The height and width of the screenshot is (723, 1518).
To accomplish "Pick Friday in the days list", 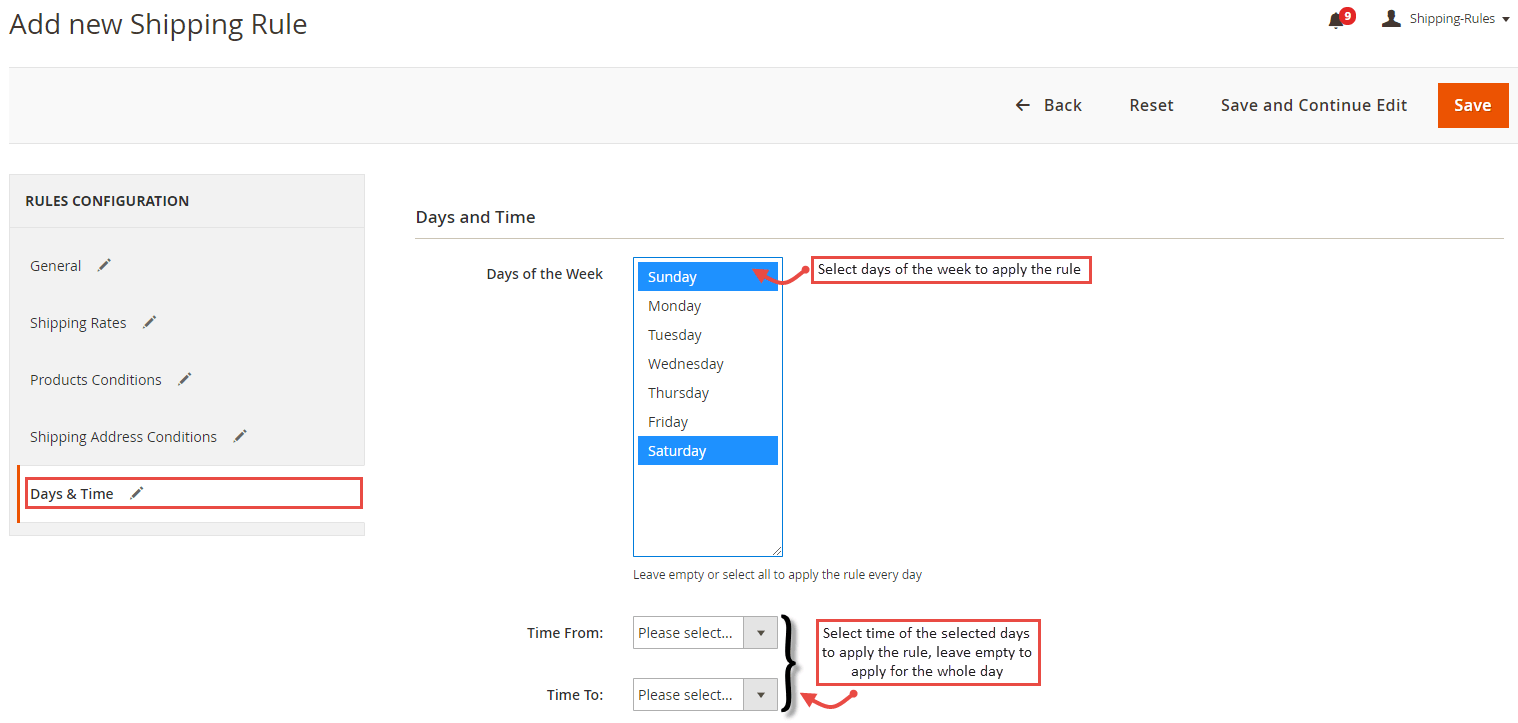I will click(x=707, y=422).
